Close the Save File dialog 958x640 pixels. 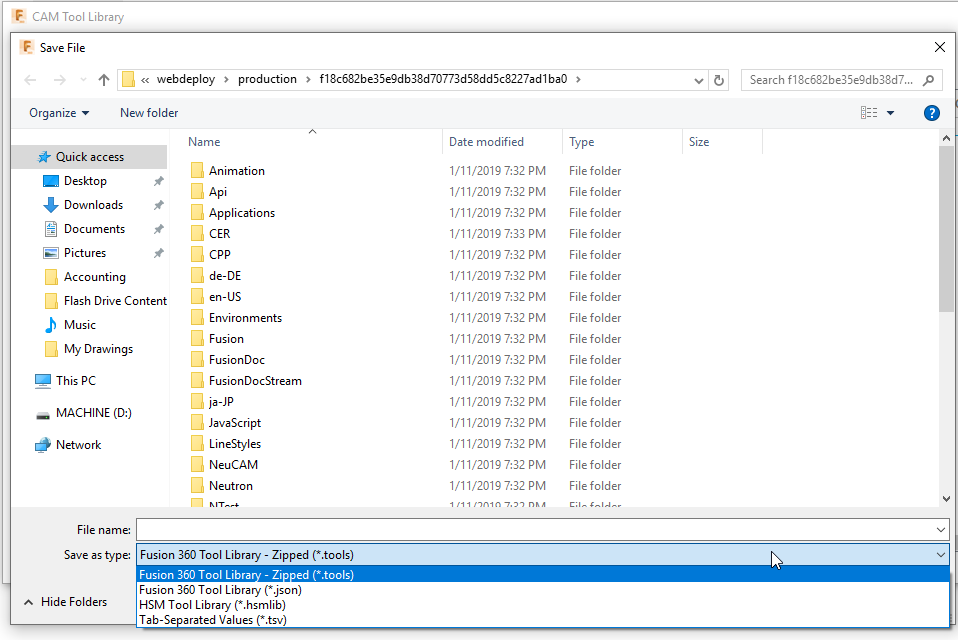940,48
